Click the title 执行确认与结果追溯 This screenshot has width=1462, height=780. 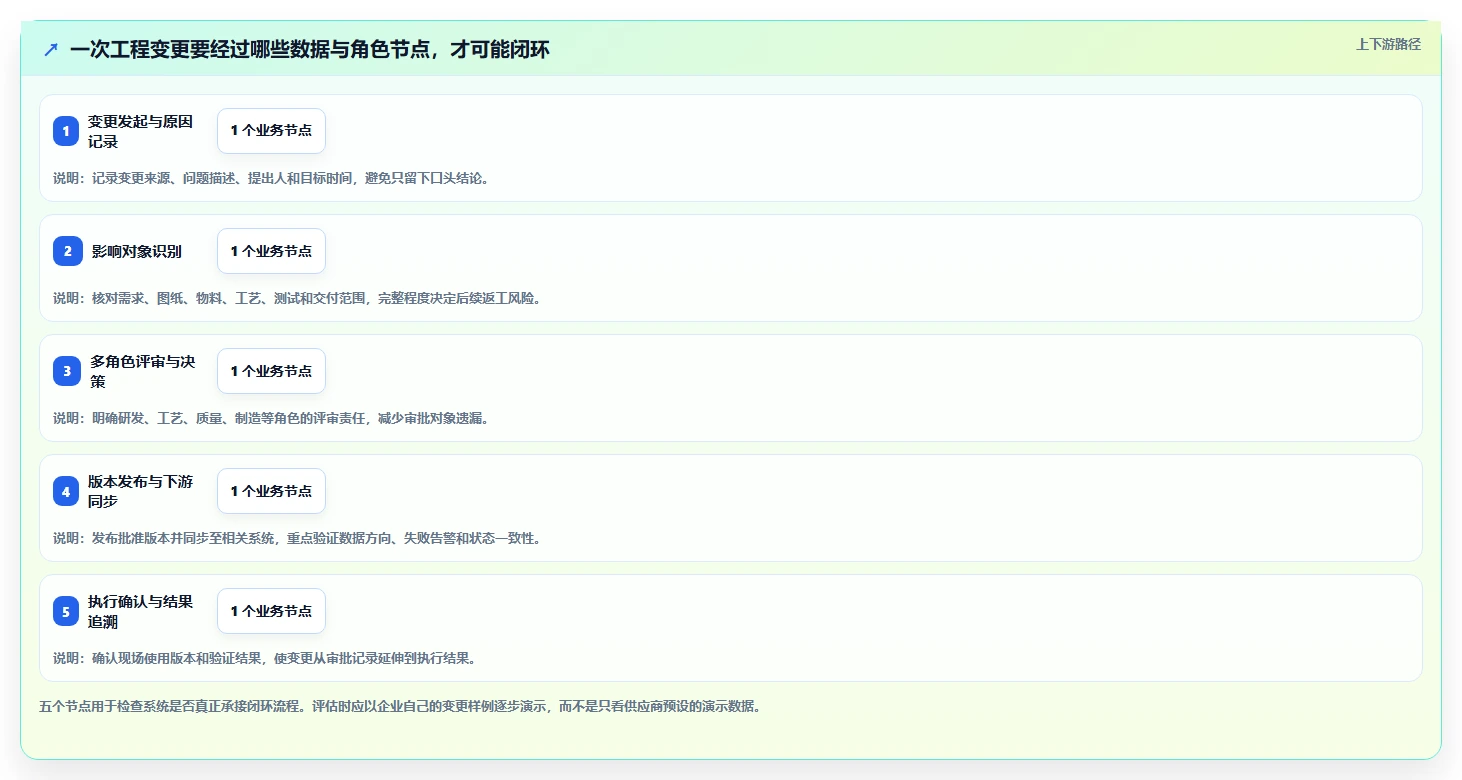point(140,611)
